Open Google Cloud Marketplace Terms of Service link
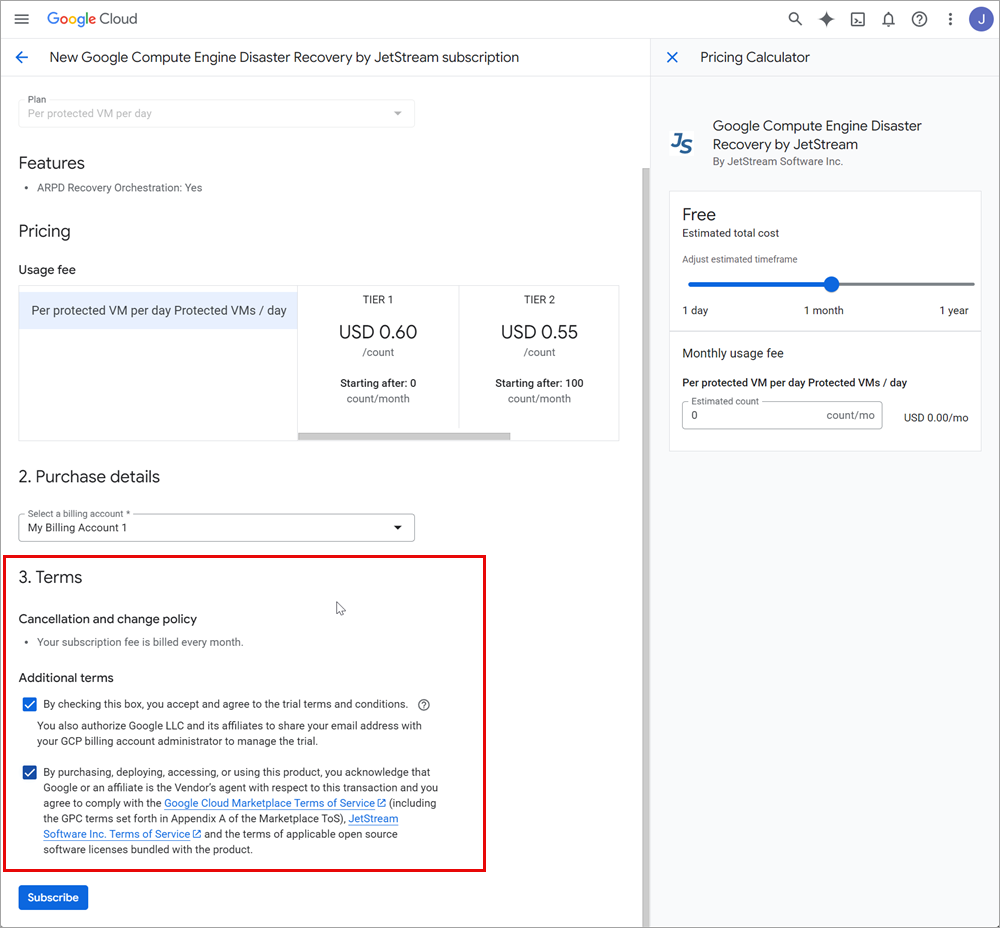The height and width of the screenshot is (928, 1000). (269, 803)
